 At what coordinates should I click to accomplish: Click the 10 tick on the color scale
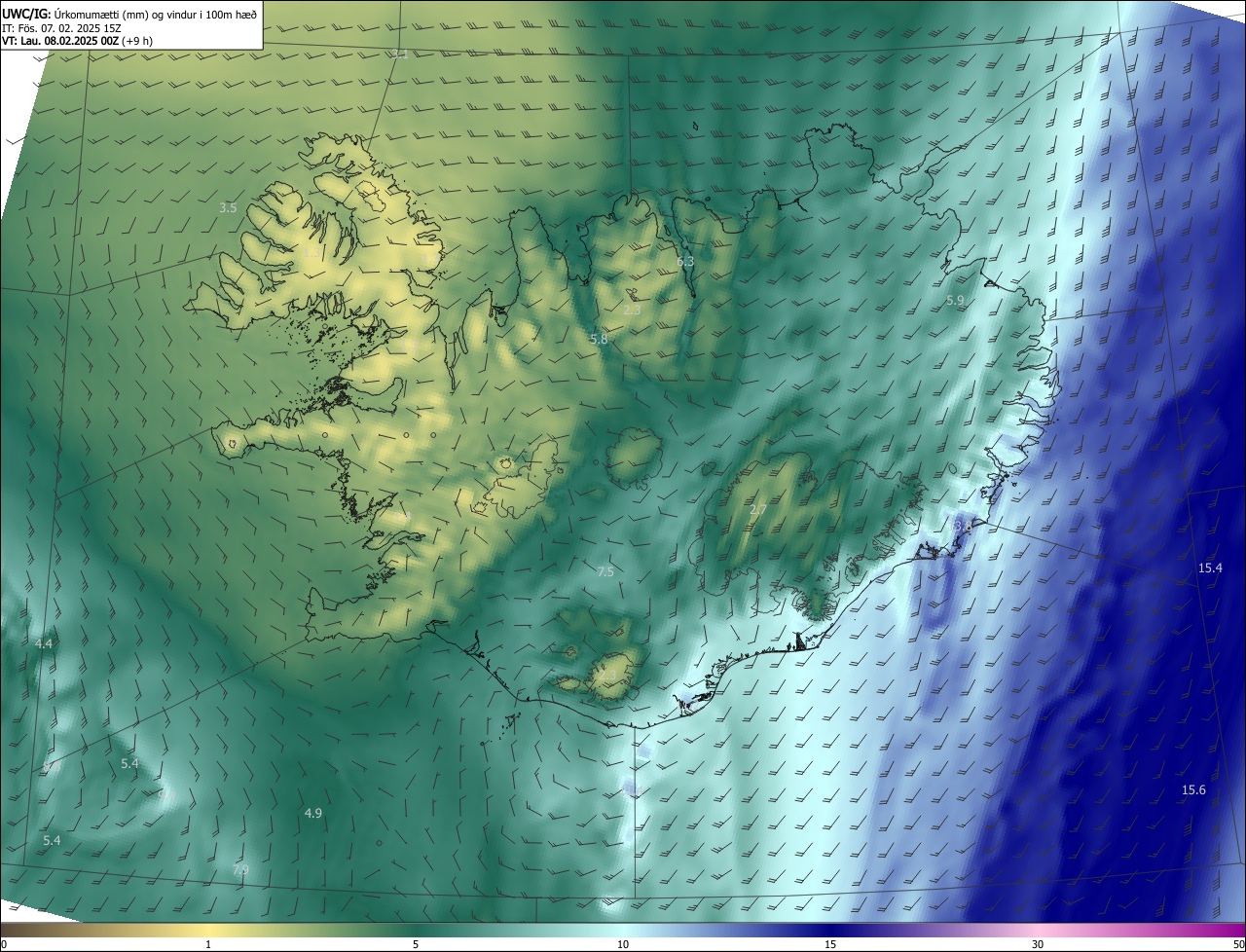[x=623, y=944]
